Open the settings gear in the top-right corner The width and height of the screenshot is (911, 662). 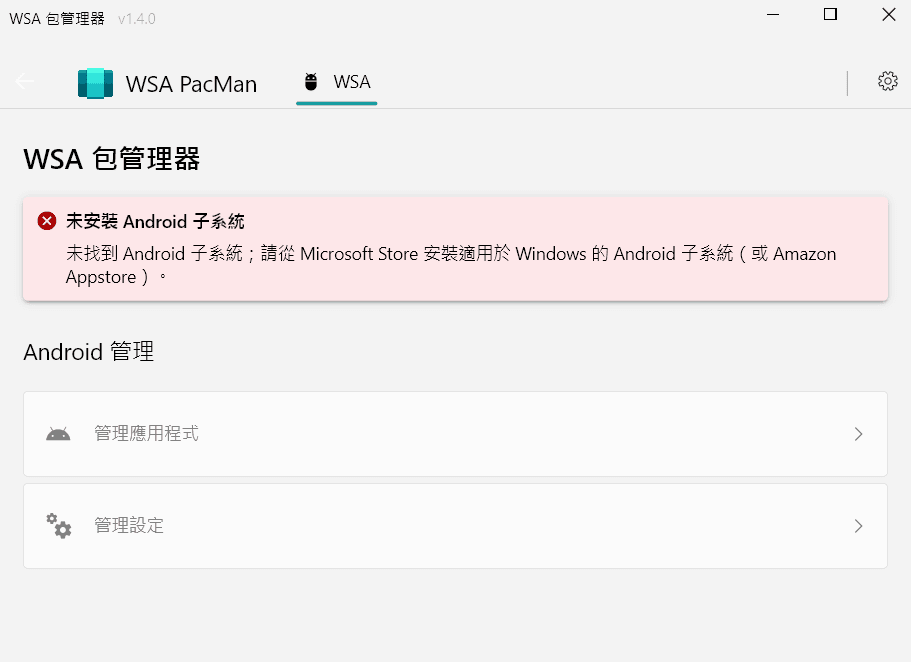tap(887, 81)
